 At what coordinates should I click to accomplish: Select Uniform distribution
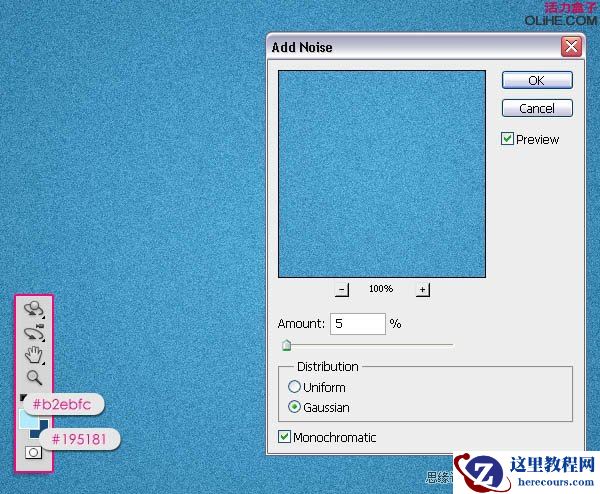(x=294, y=387)
